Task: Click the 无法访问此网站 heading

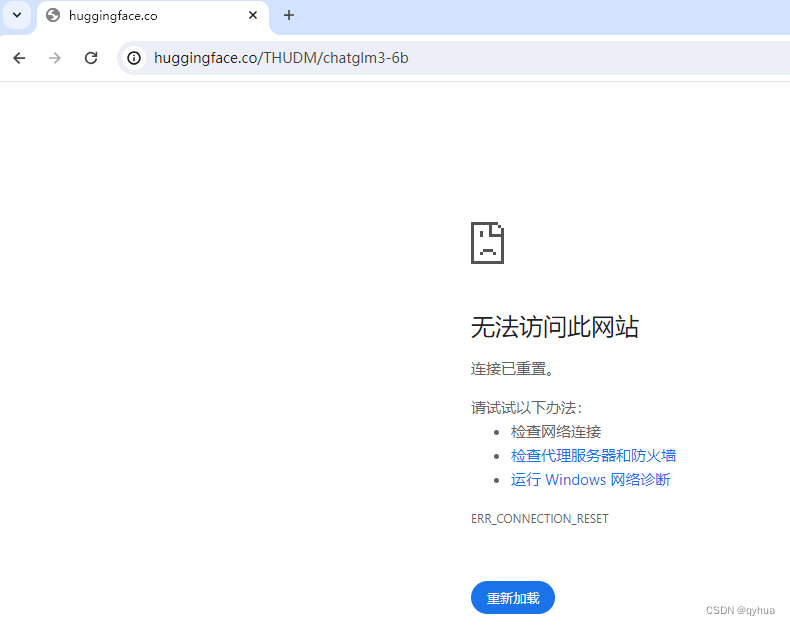Action: click(555, 327)
